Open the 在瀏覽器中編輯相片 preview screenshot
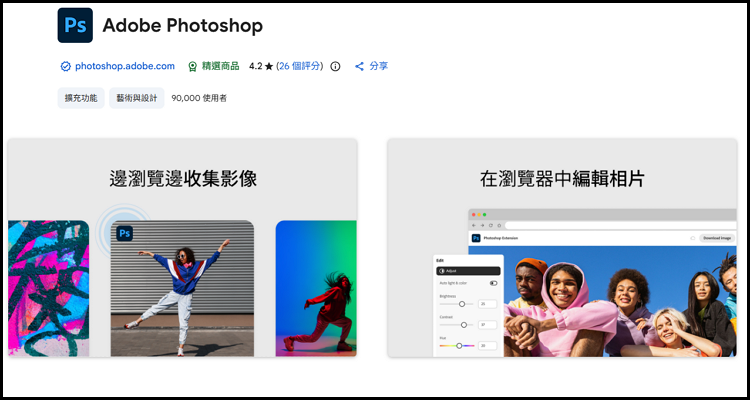This screenshot has width=750, height=400. coord(562,247)
